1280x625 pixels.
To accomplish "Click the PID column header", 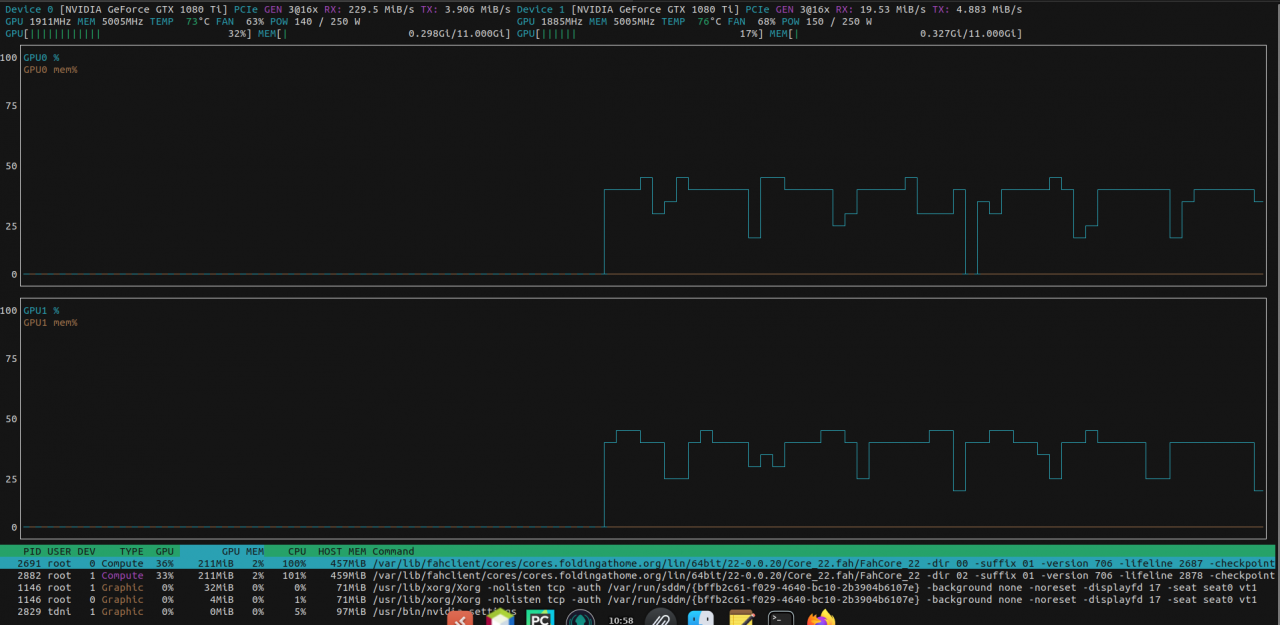I will click(32, 551).
